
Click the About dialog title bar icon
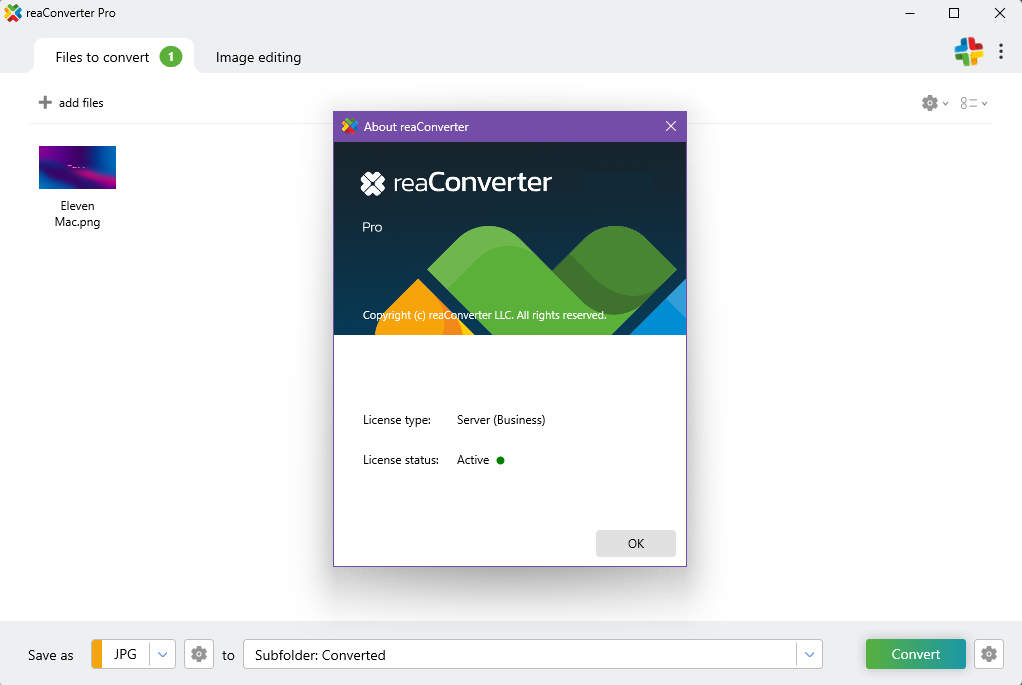click(350, 126)
